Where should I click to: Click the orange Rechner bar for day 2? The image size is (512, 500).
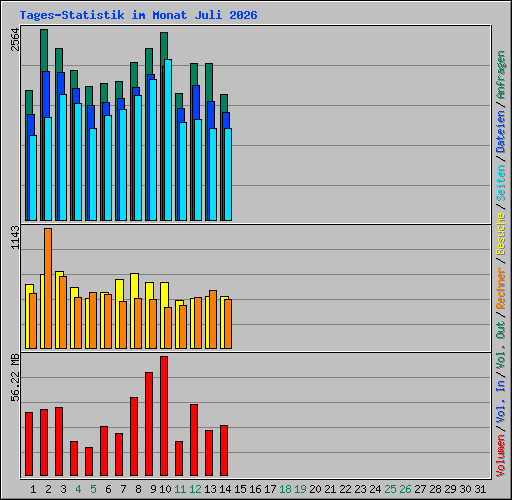click(48, 288)
